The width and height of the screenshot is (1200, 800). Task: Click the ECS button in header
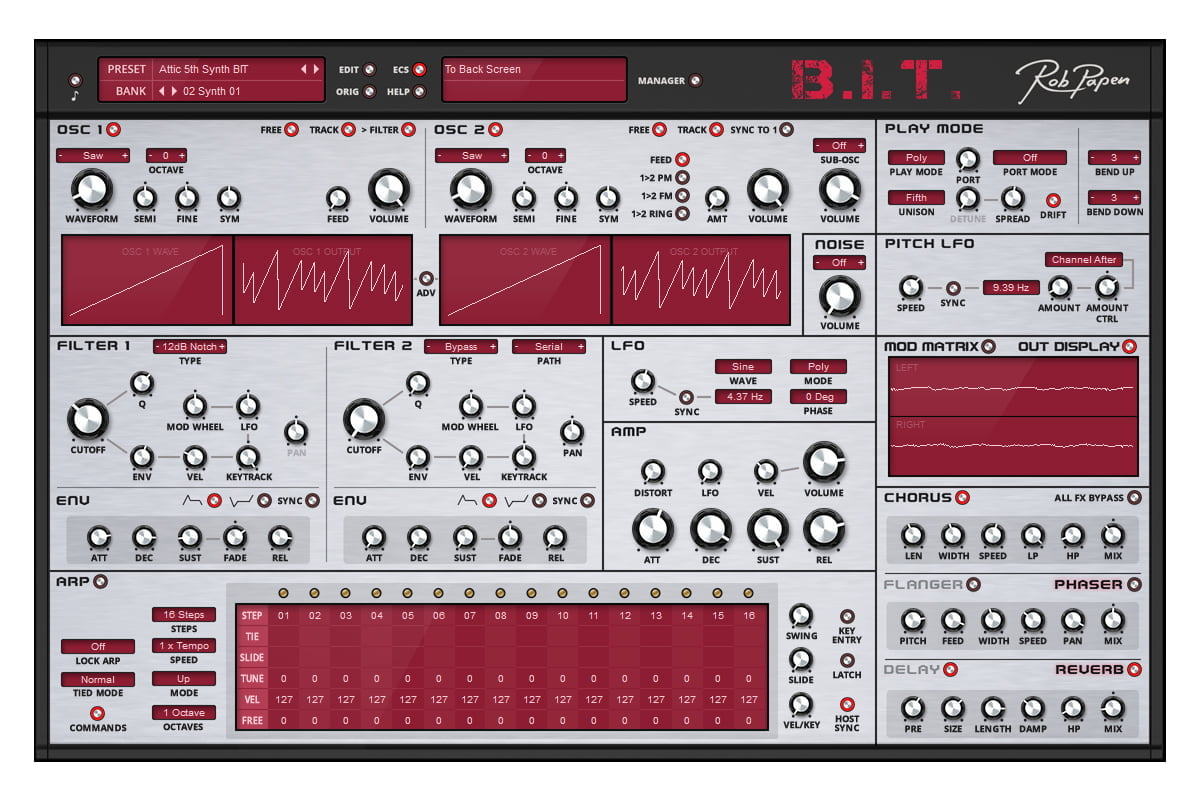419,70
